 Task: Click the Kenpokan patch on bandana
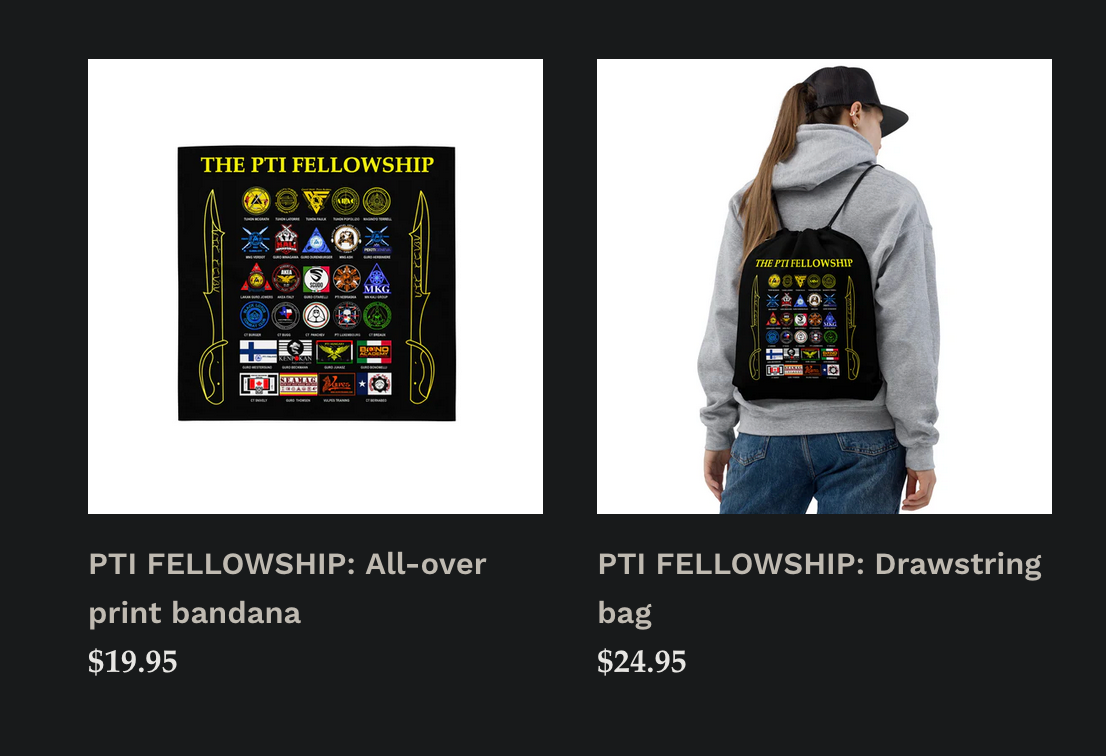pyautogui.click(x=296, y=351)
